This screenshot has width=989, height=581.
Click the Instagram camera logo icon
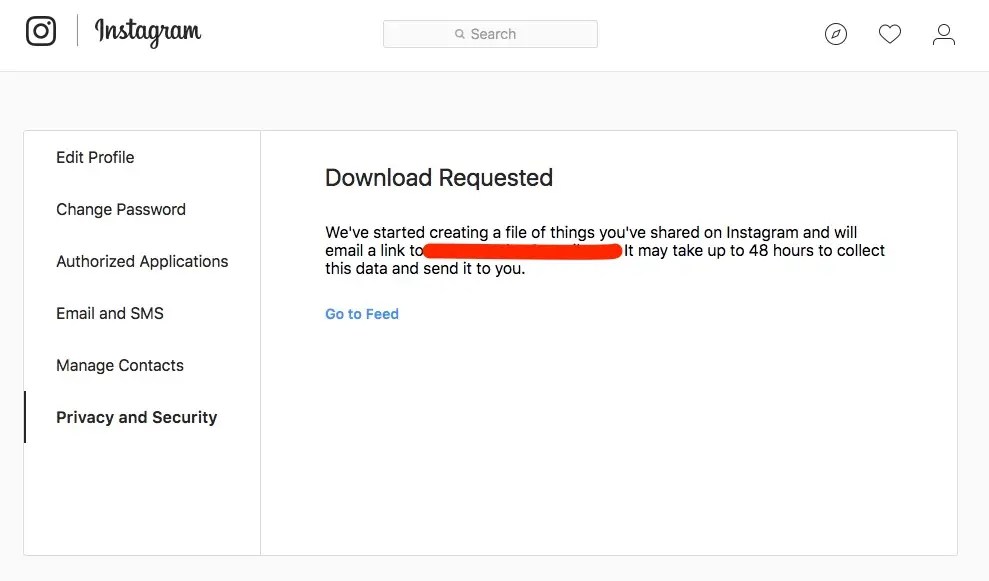click(41, 31)
